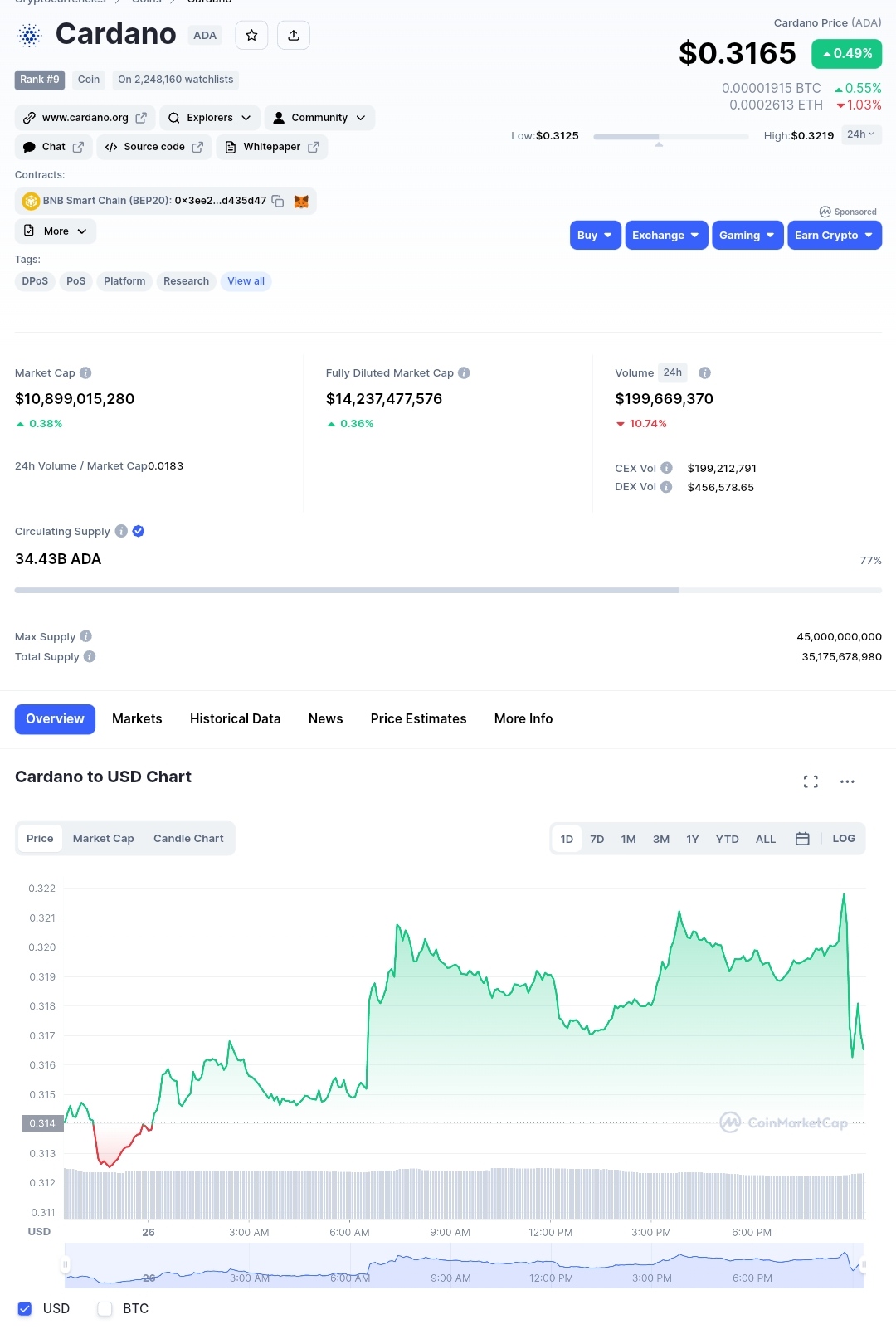This screenshot has height=1334, width=896.
Task: Switch to the Markets tab
Action: (x=137, y=719)
